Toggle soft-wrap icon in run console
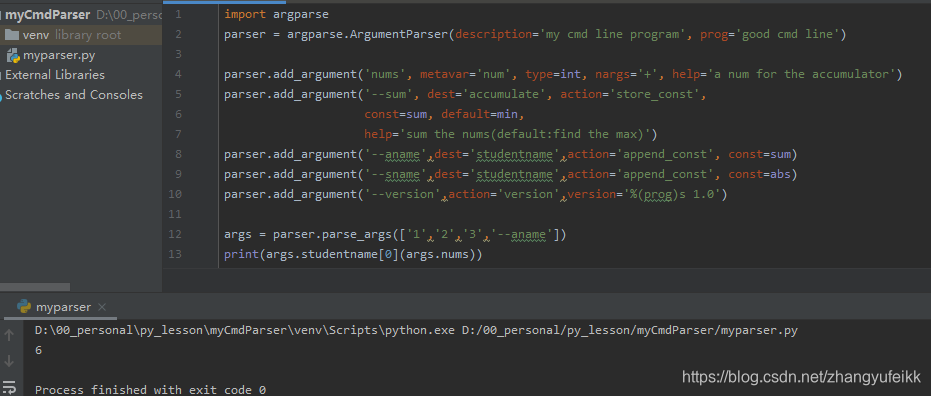931x396 pixels. [x=10, y=387]
